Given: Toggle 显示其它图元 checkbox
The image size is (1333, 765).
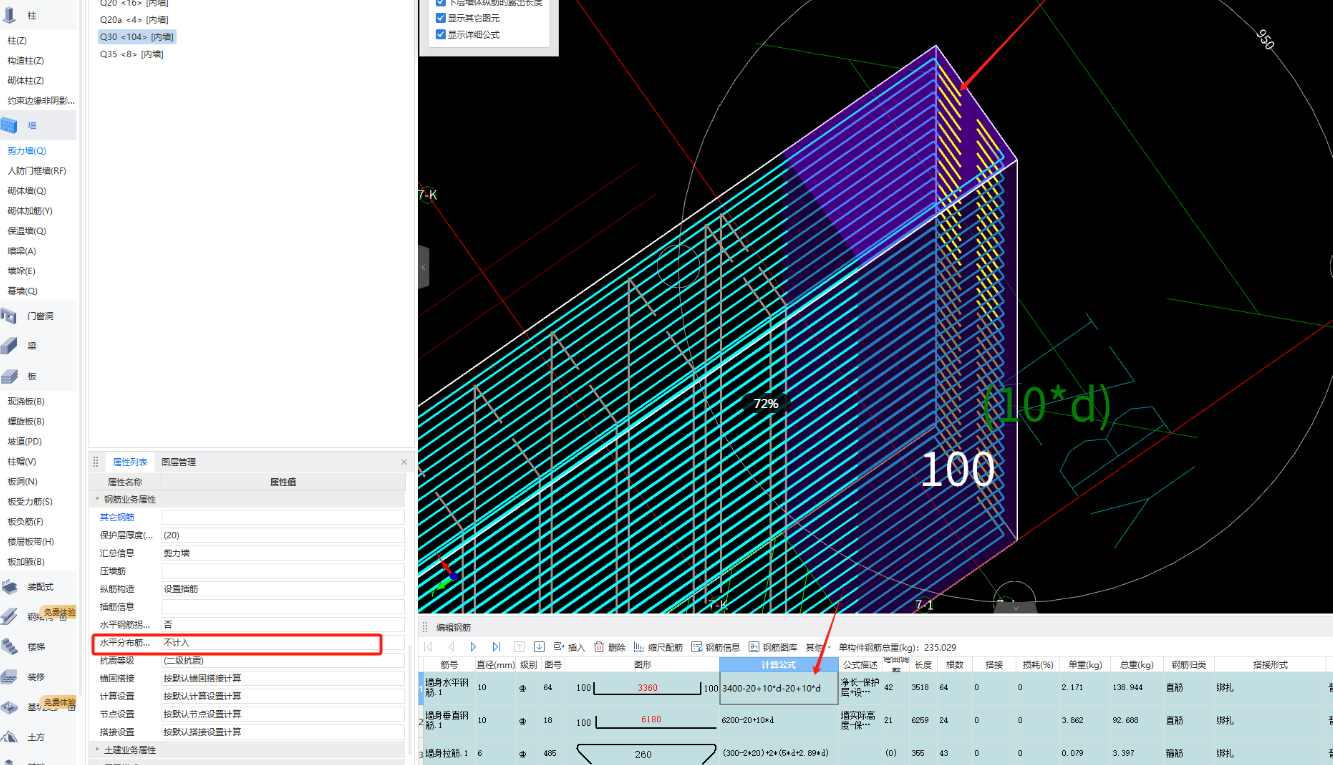Looking at the screenshot, I should pos(441,18).
